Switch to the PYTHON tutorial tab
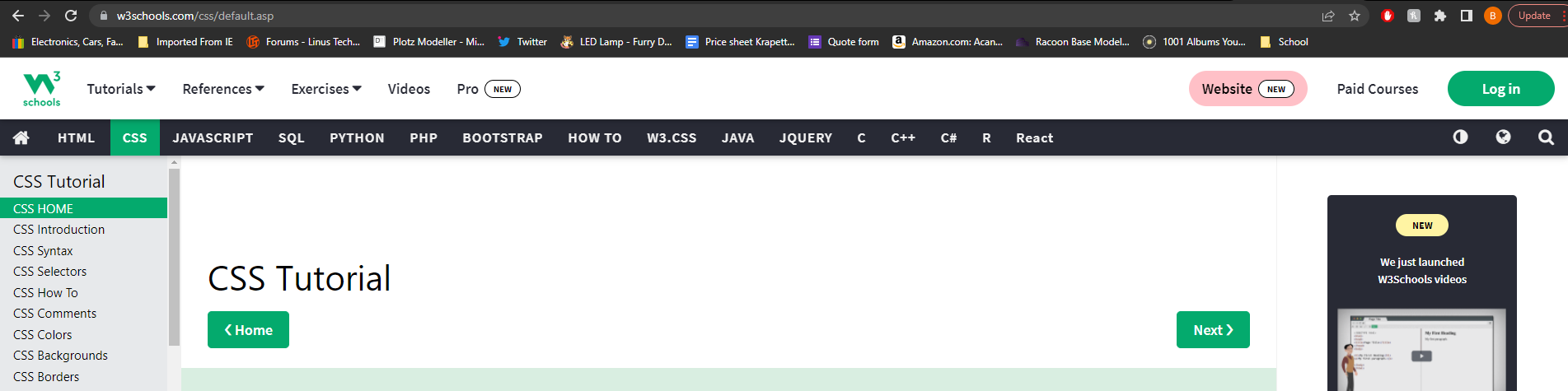 tap(357, 137)
